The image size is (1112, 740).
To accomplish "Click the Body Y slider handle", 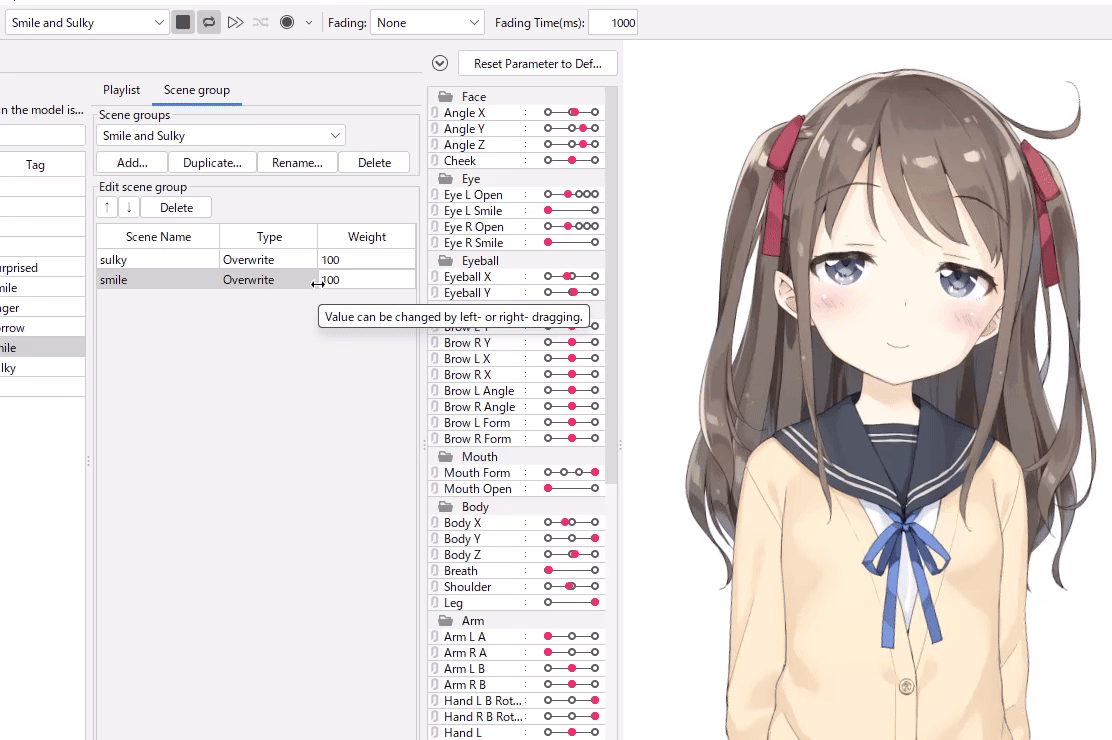I will coord(594,539).
